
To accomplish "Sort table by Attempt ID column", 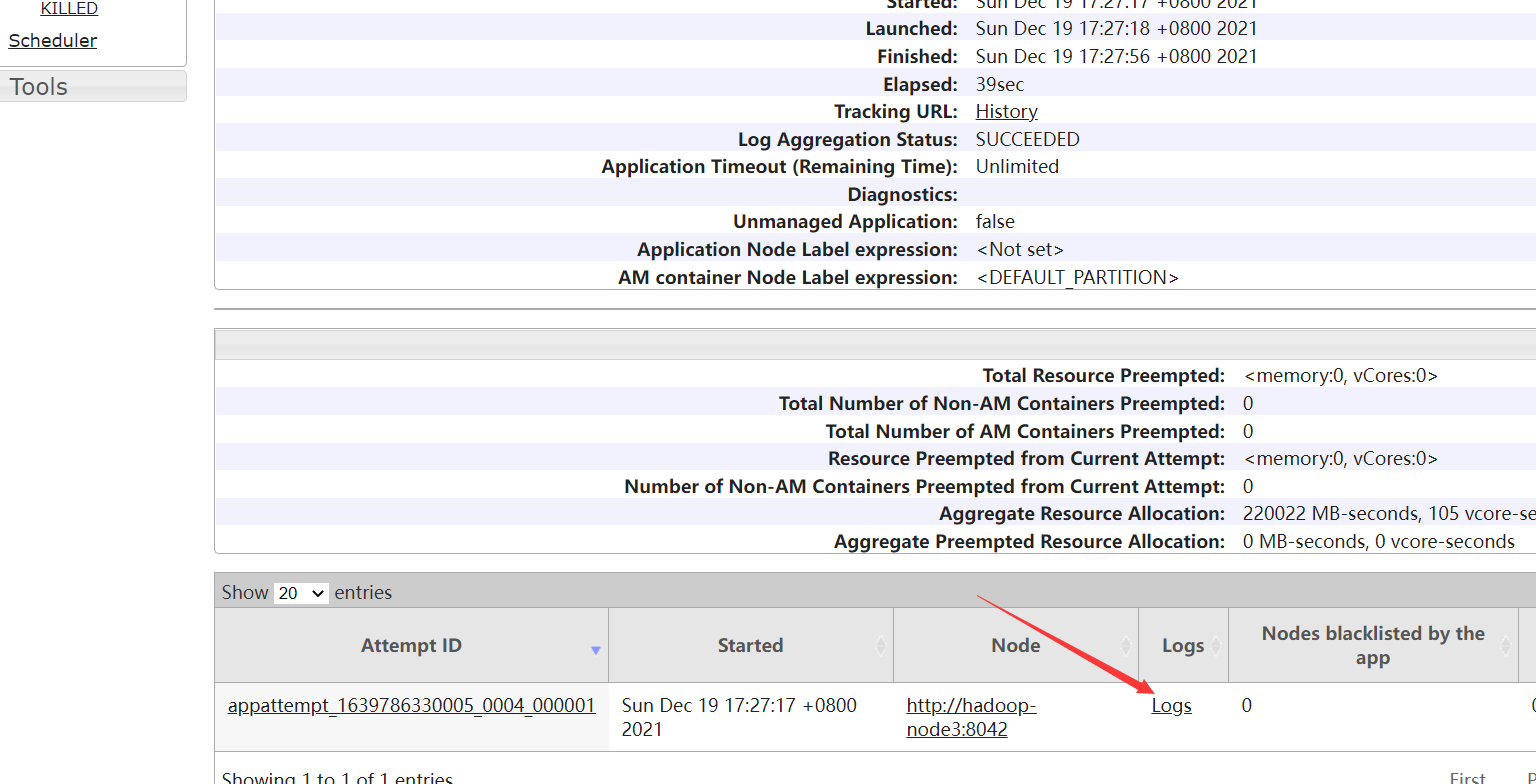I will pyautogui.click(x=411, y=645).
